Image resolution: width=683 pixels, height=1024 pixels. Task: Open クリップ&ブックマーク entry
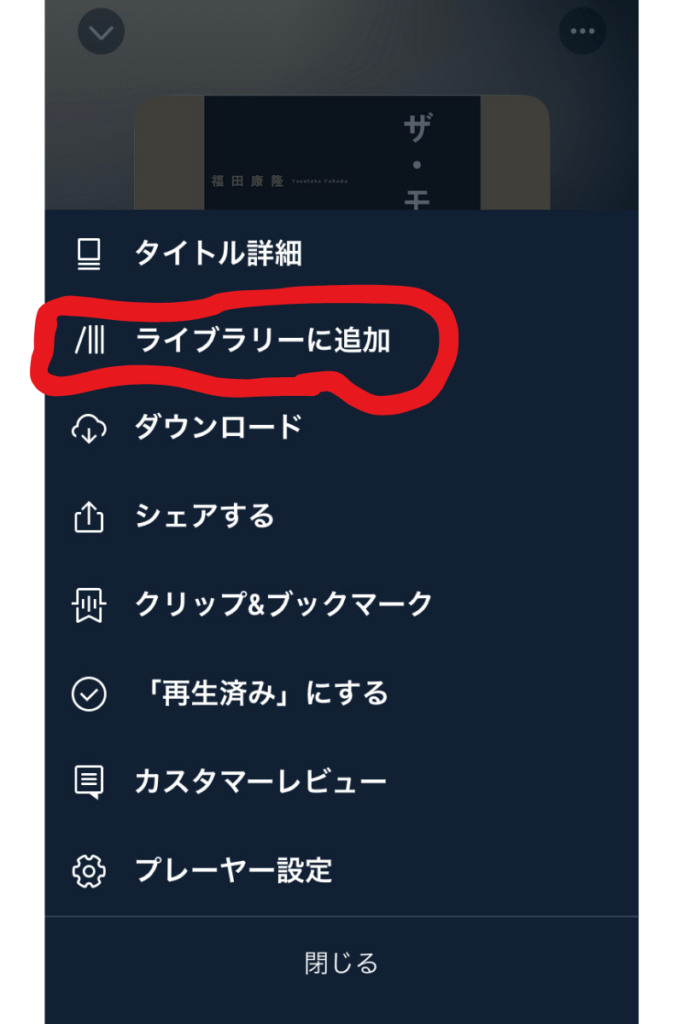(x=342, y=605)
